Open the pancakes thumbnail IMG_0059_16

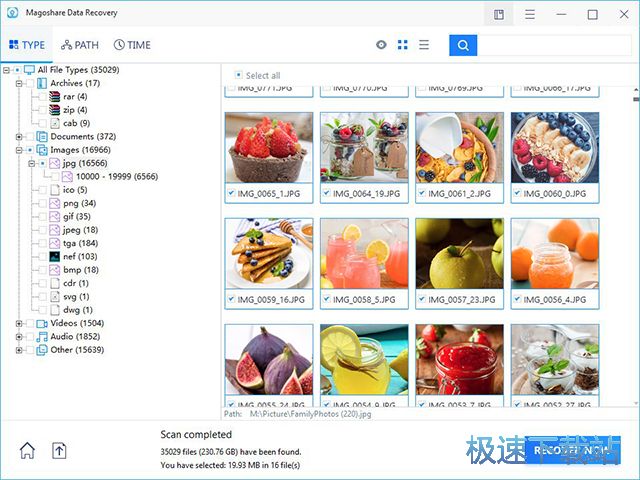[x=269, y=253]
